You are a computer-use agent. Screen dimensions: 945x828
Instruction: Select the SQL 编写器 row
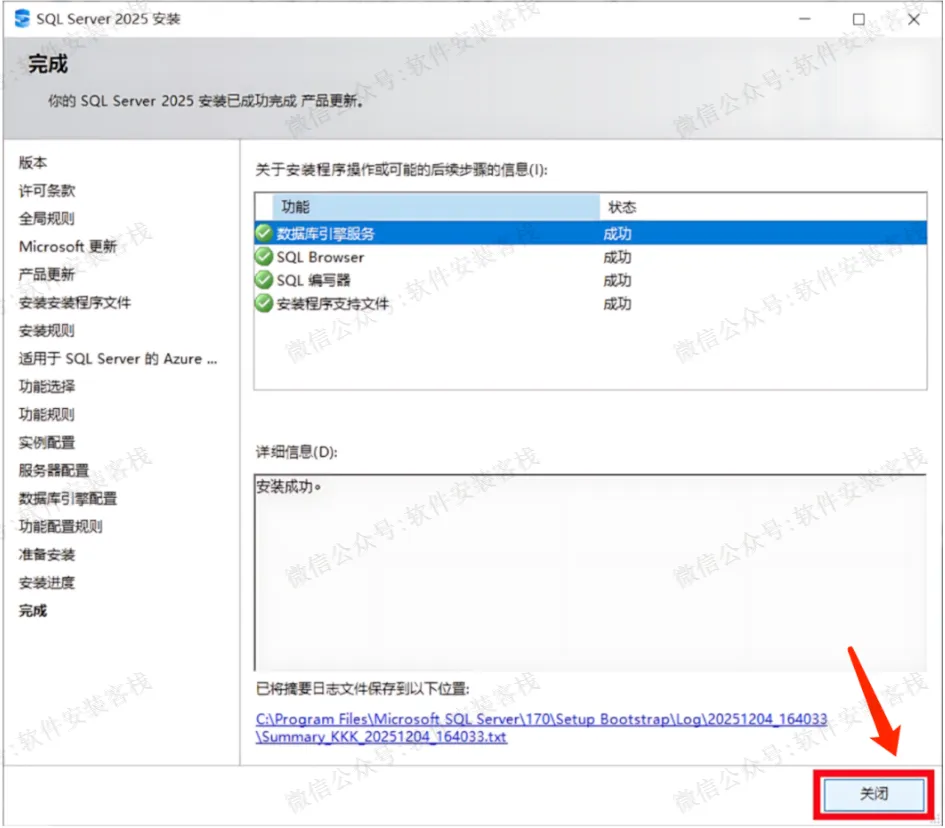pyautogui.click(x=591, y=280)
